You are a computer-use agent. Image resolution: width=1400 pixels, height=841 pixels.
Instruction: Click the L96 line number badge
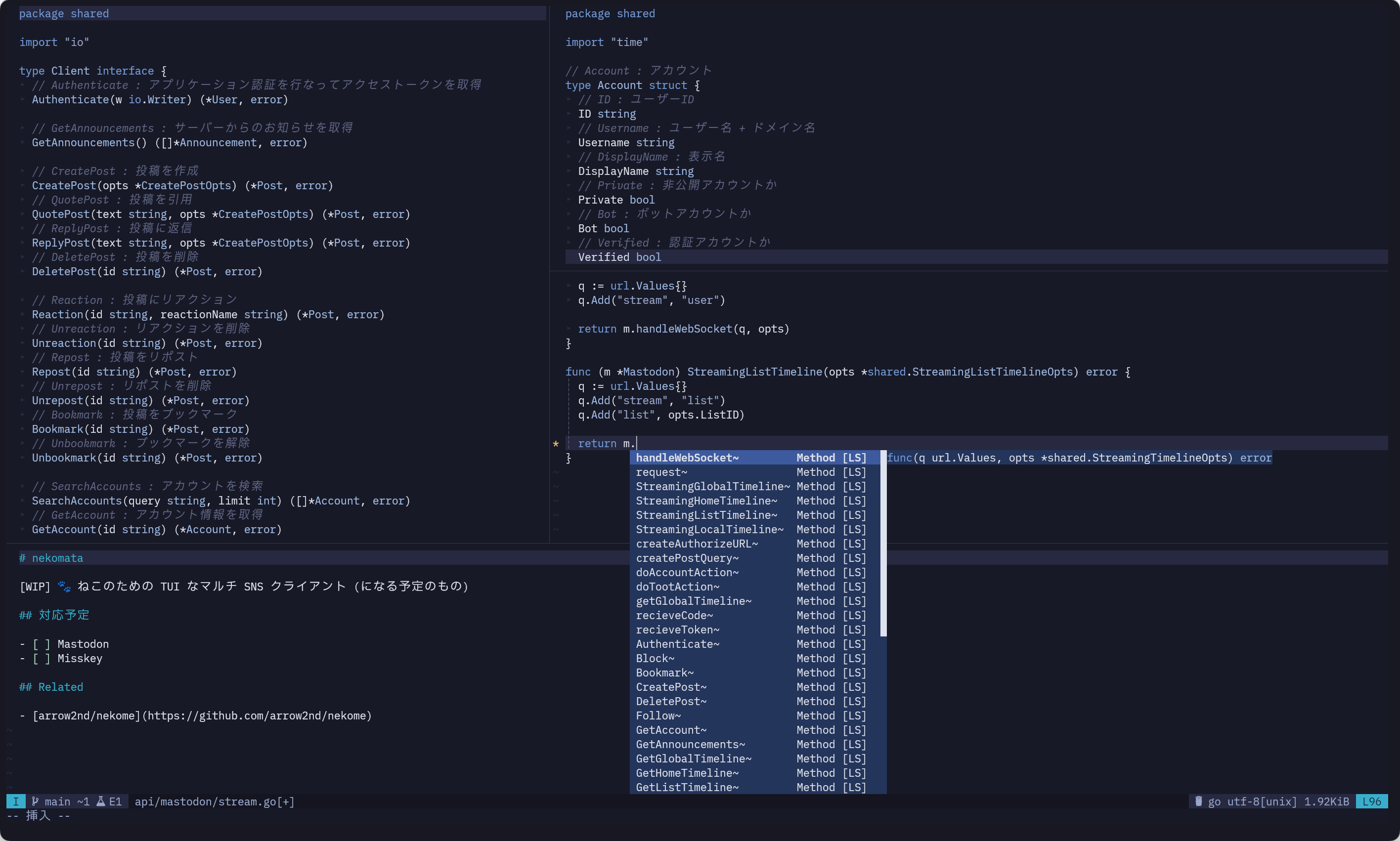[x=1372, y=801]
